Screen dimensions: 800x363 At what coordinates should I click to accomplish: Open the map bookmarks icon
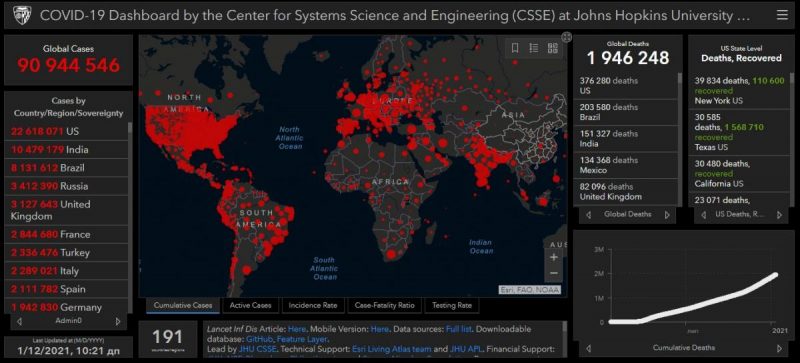[x=515, y=48]
